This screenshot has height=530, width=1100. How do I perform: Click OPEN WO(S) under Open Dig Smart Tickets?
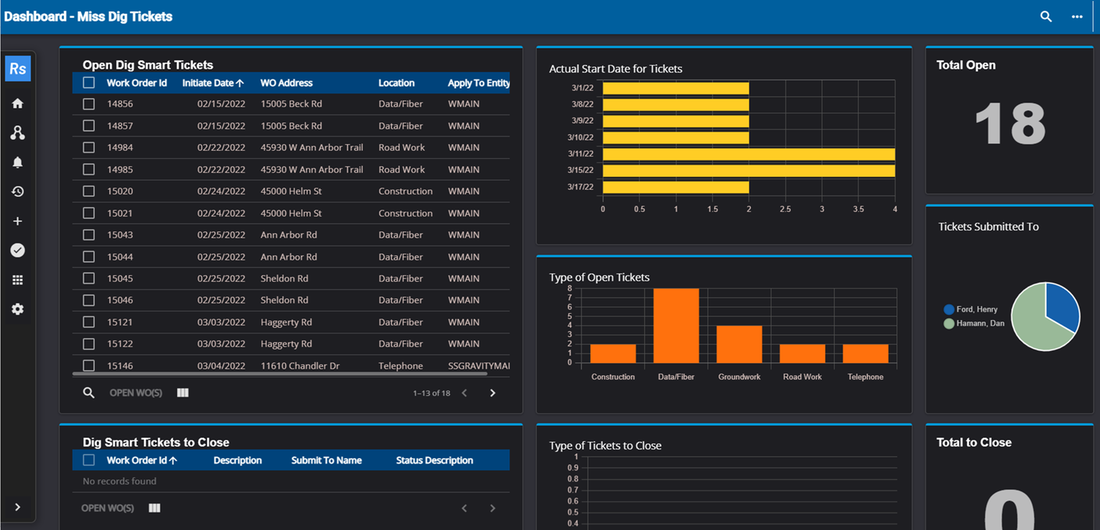click(x=136, y=393)
